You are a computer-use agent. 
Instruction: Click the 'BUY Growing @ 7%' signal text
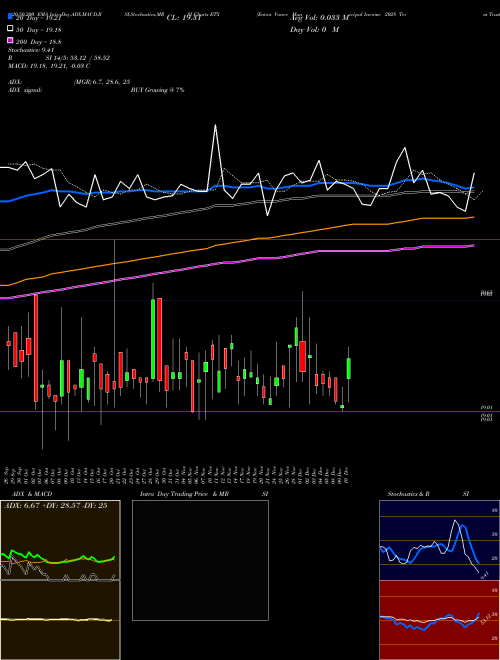(x=157, y=90)
